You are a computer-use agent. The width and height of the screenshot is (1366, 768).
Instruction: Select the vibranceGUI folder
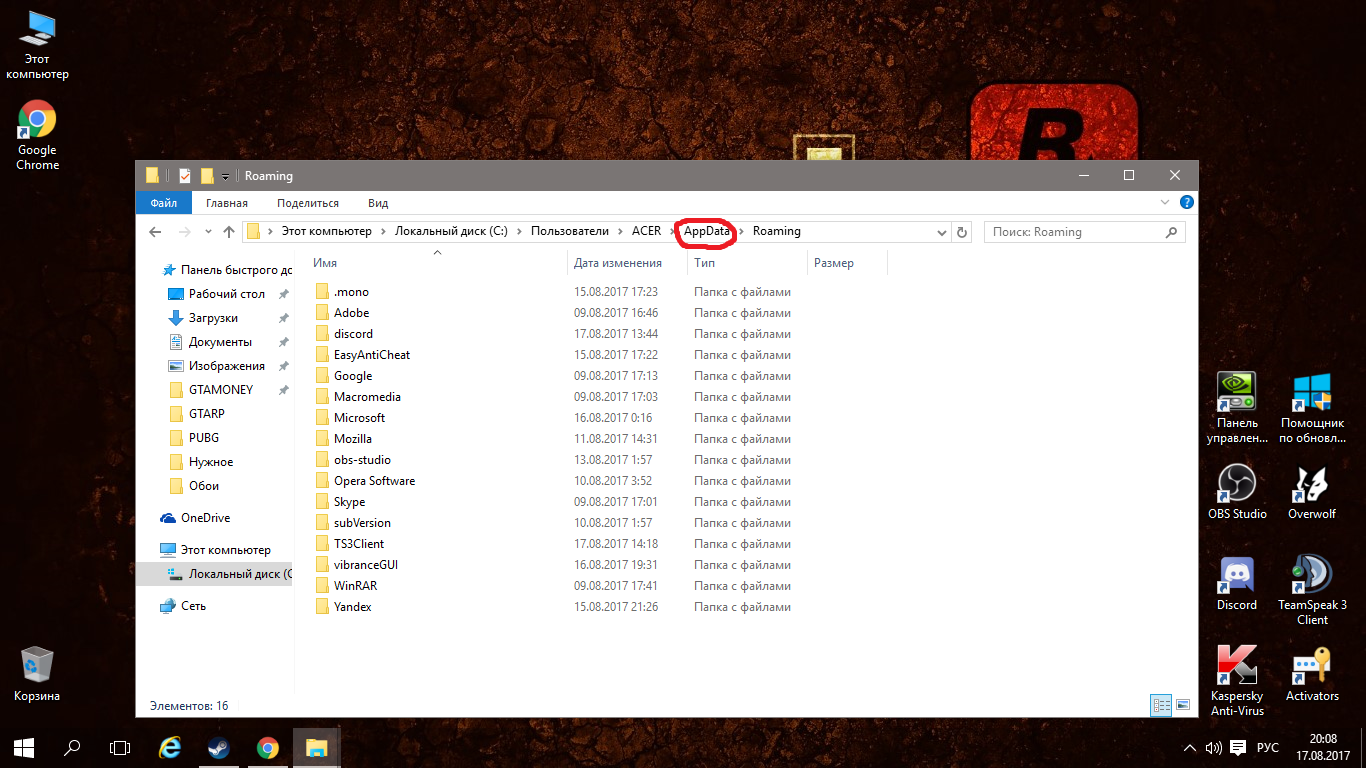click(366, 565)
